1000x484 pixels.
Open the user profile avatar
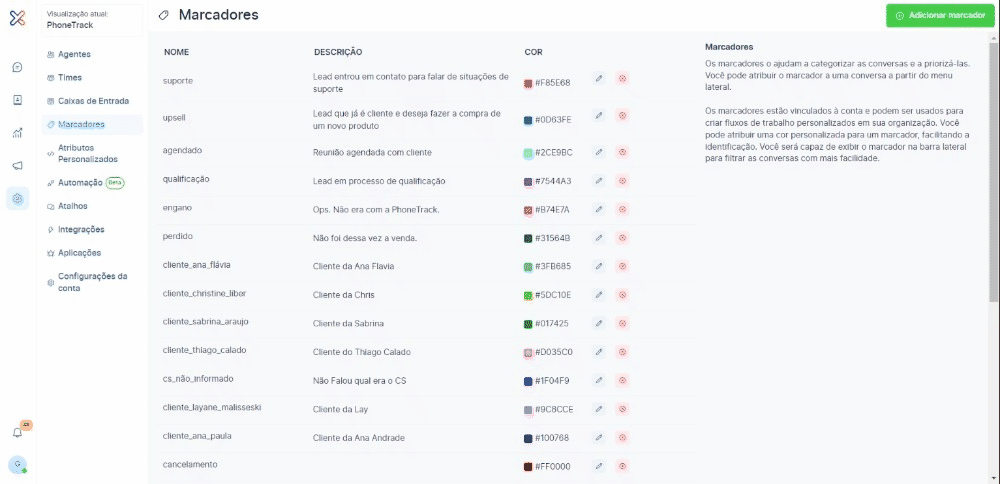[x=17, y=465]
